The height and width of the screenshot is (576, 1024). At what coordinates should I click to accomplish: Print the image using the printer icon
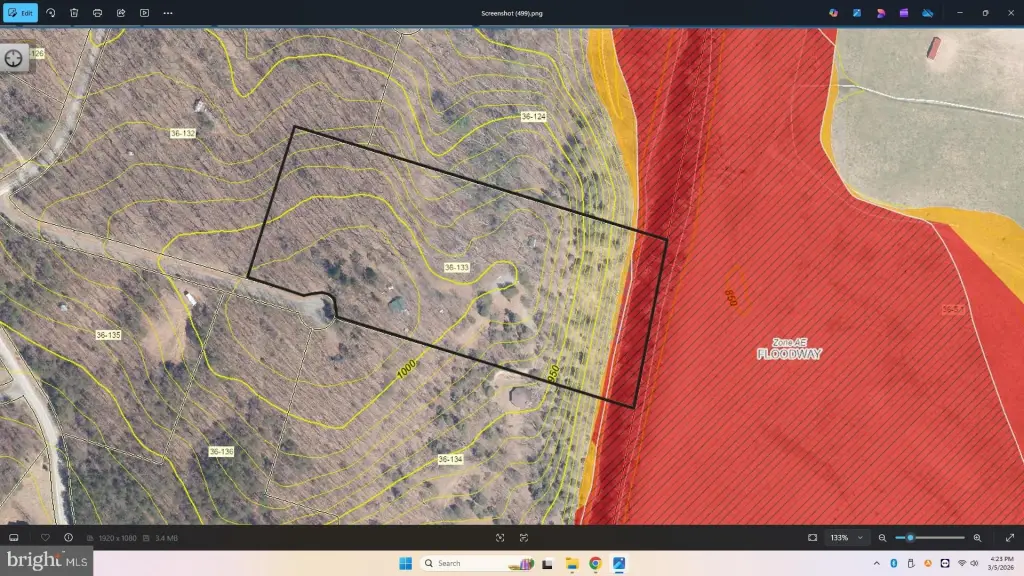coord(97,13)
